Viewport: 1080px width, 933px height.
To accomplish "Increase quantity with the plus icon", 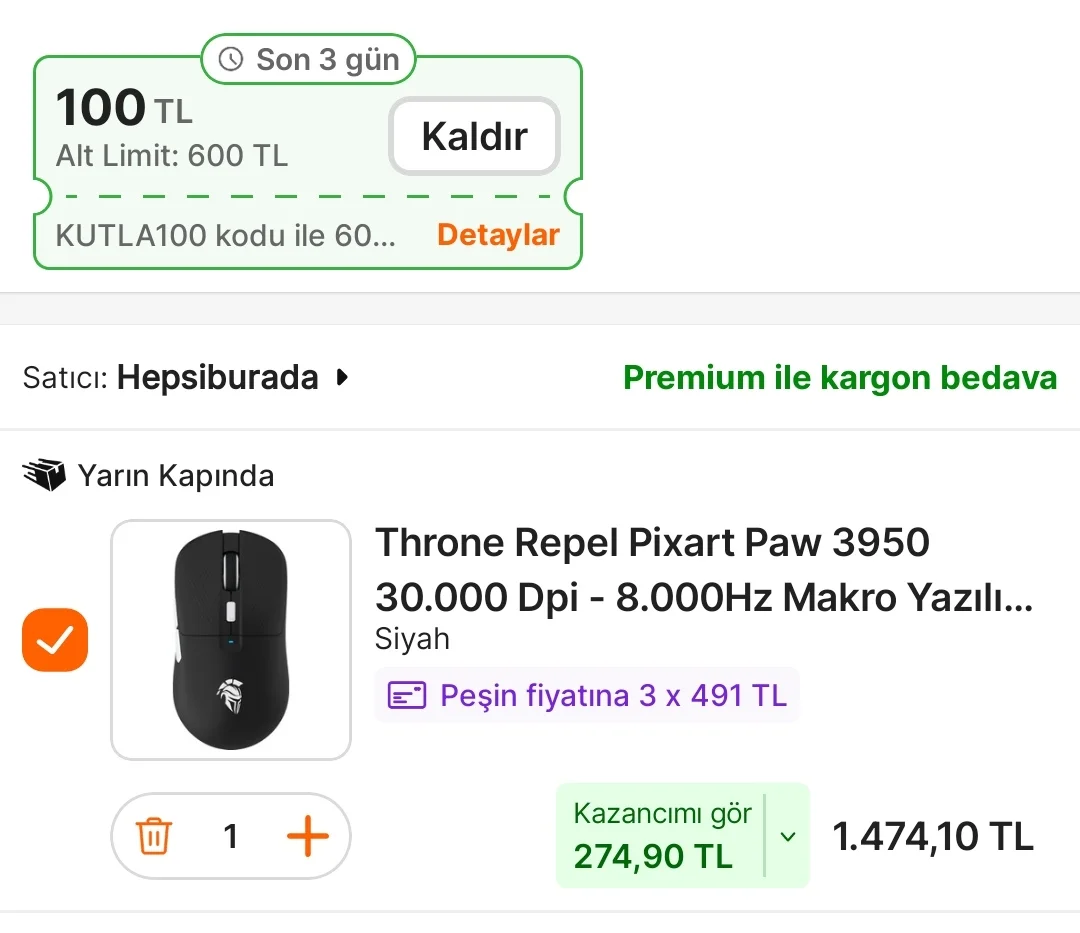I will 308,836.
